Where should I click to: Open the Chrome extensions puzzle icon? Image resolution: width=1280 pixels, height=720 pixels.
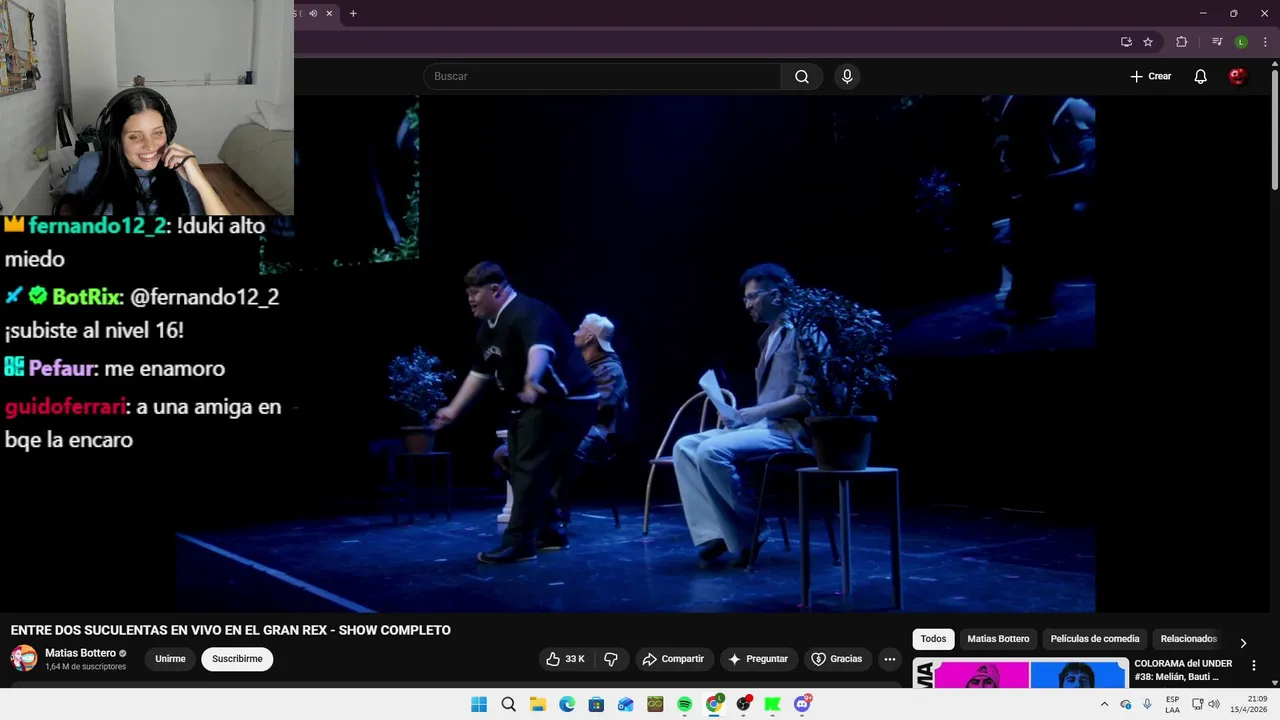coord(1181,42)
